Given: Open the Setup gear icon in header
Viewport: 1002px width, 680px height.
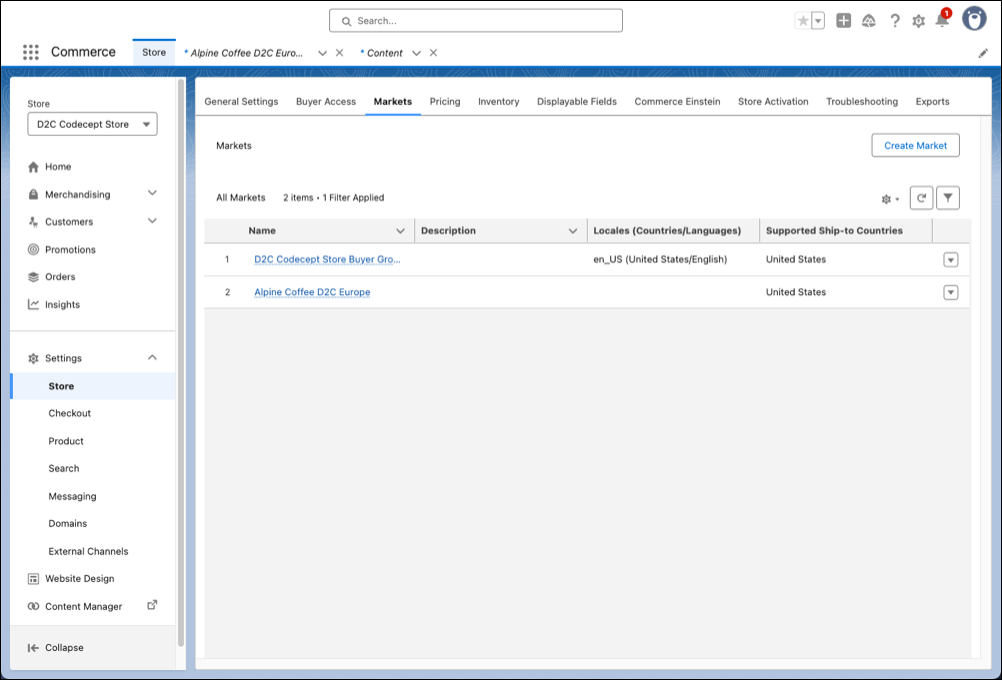Looking at the screenshot, I should (x=918, y=21).
